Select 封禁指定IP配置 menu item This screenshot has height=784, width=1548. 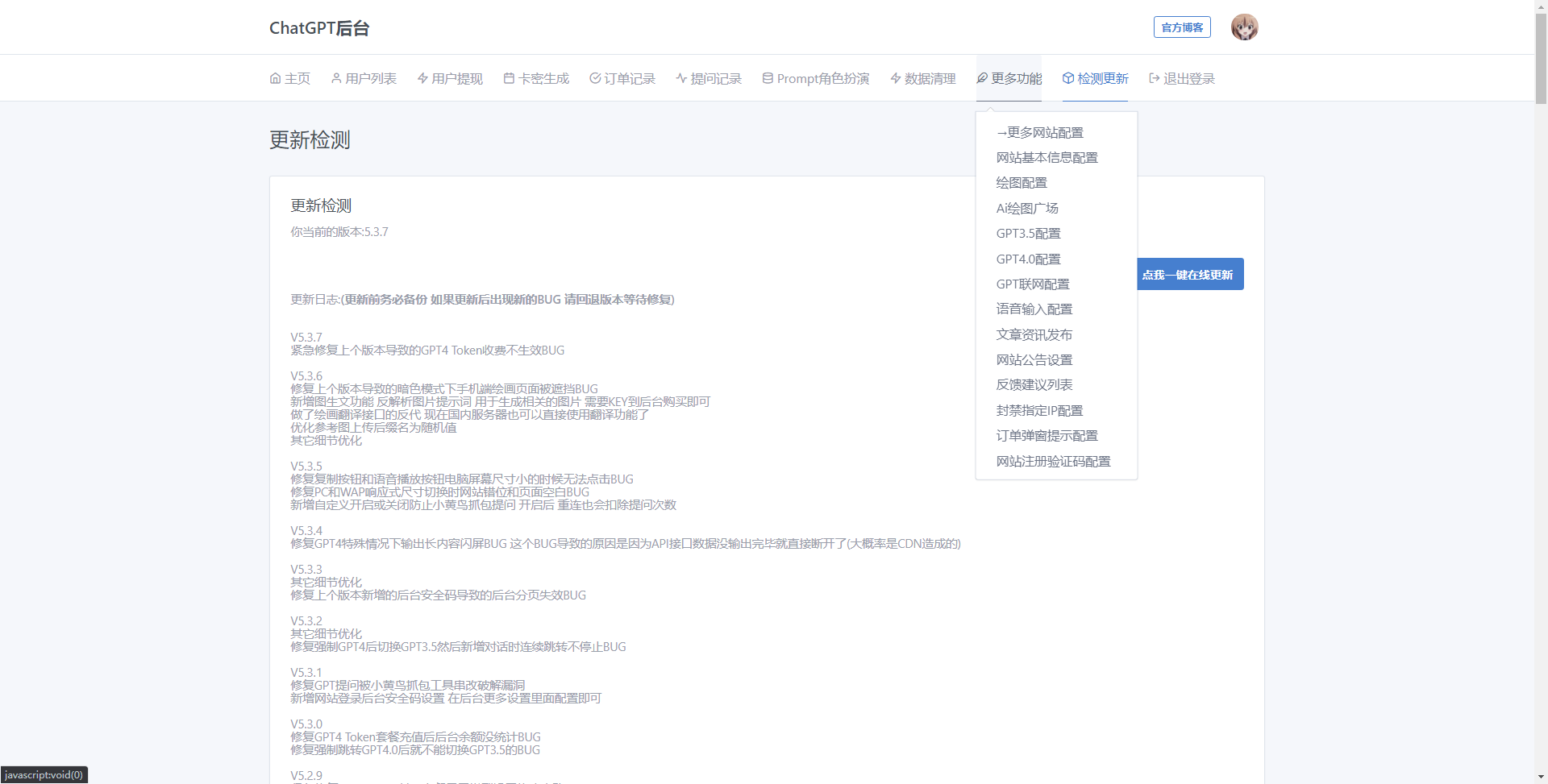click(x=1040, y=410)
